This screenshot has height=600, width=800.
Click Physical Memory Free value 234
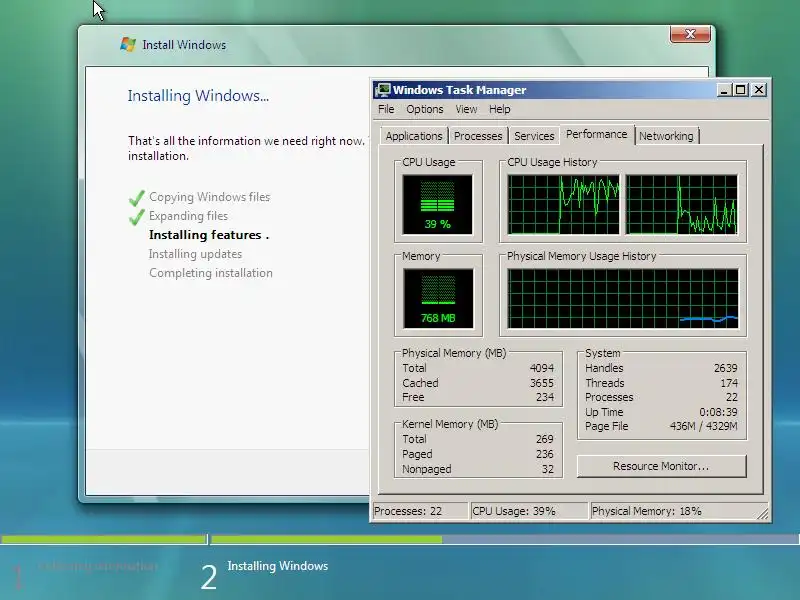545,397
